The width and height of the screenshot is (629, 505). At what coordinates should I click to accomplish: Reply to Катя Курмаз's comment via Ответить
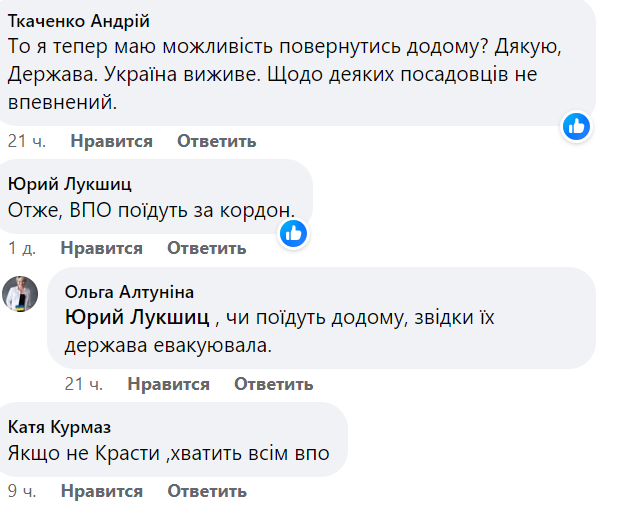(x=206, y=491)
